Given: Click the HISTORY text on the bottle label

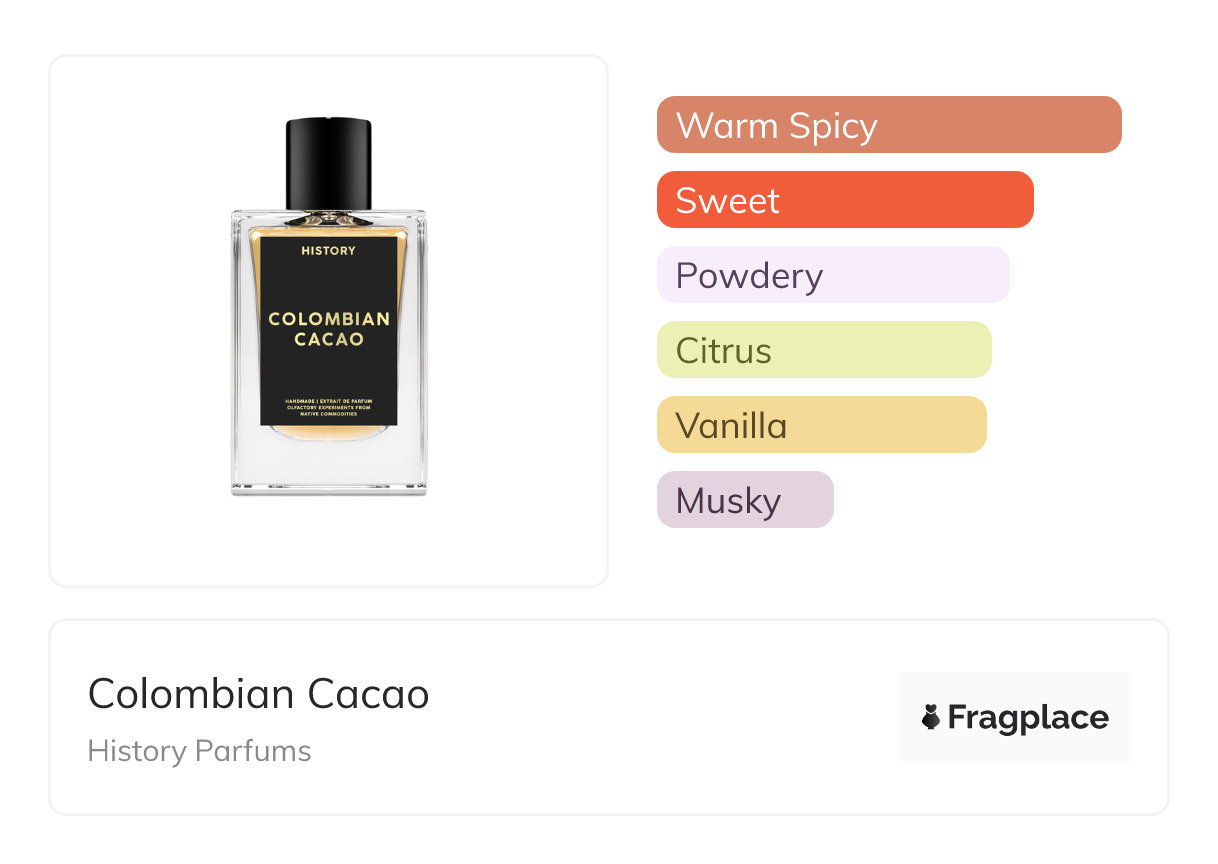Looking at the screenshot, I should click(x=328, y=250).
